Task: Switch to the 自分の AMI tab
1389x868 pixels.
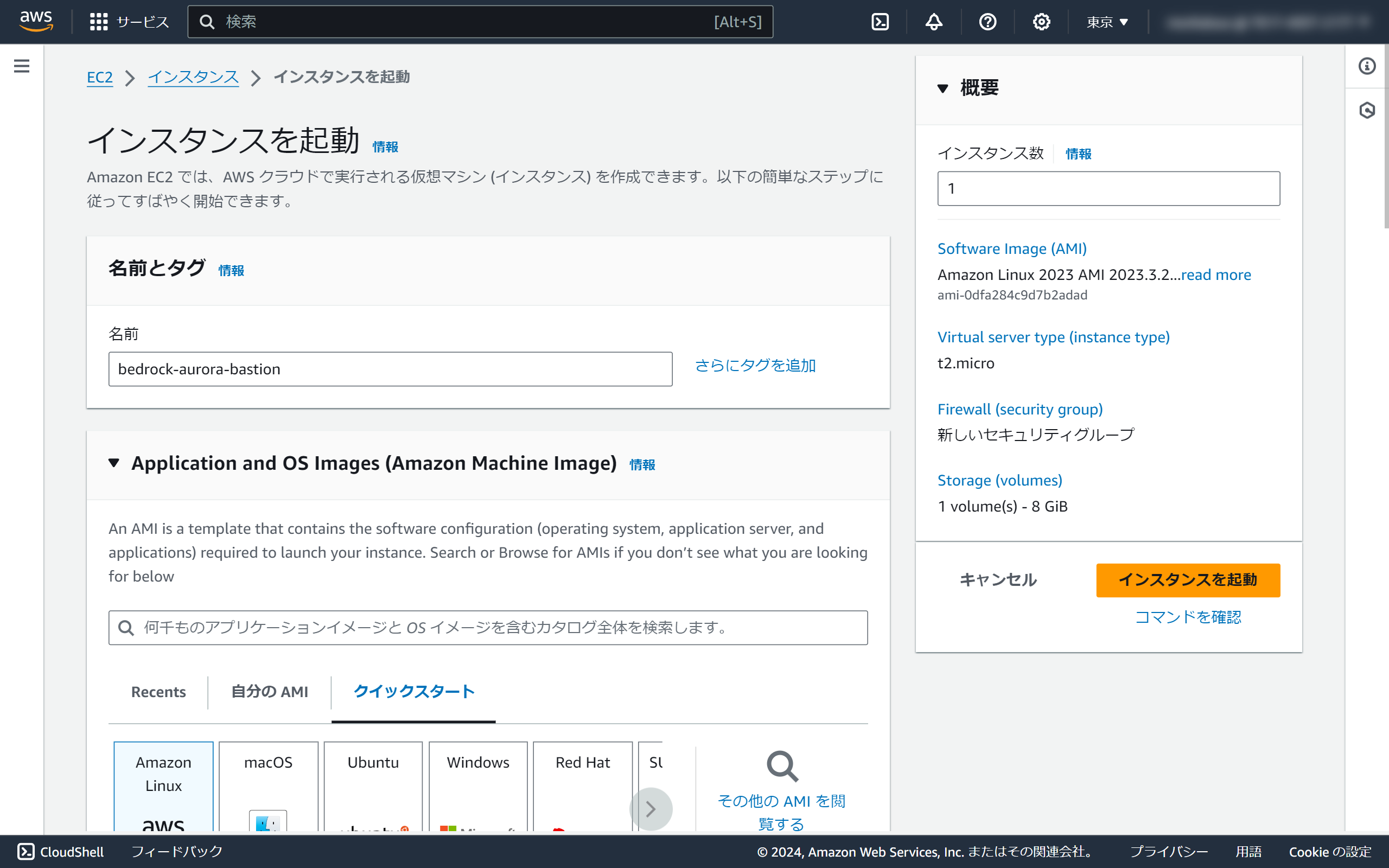Action: tap(269, 692)
